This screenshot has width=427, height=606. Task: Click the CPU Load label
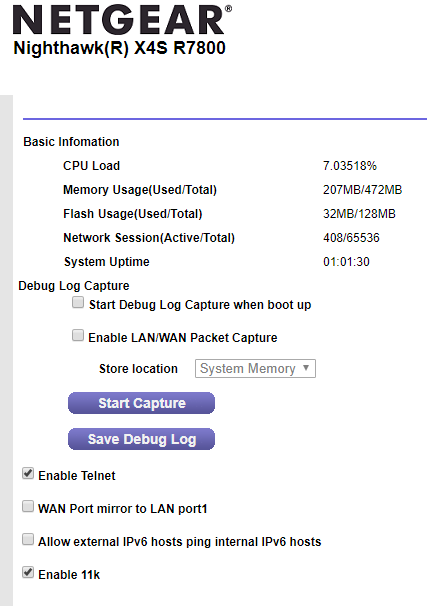tap(92, 166)
